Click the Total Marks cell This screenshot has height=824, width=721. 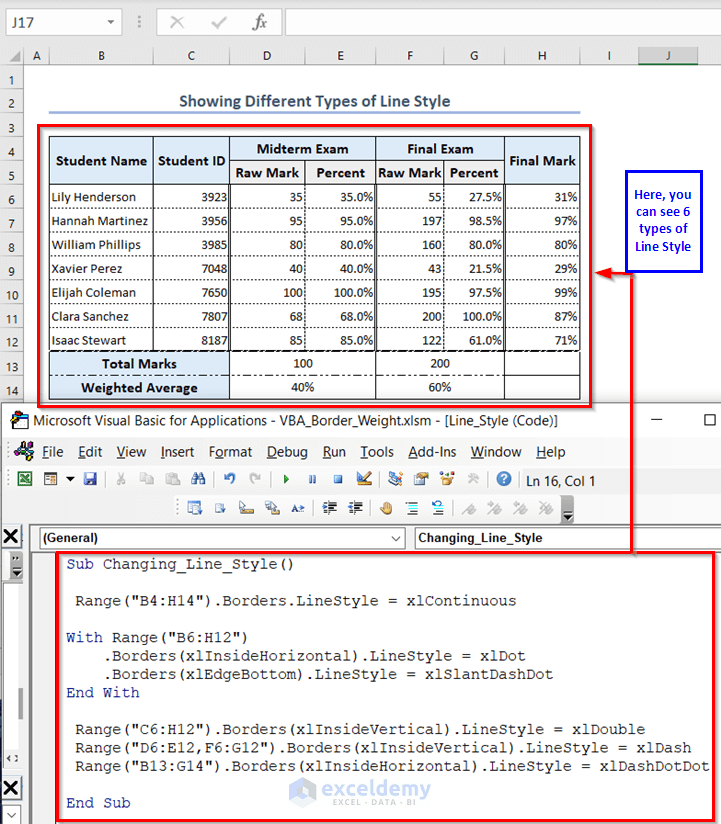click(x=139, y=364)
